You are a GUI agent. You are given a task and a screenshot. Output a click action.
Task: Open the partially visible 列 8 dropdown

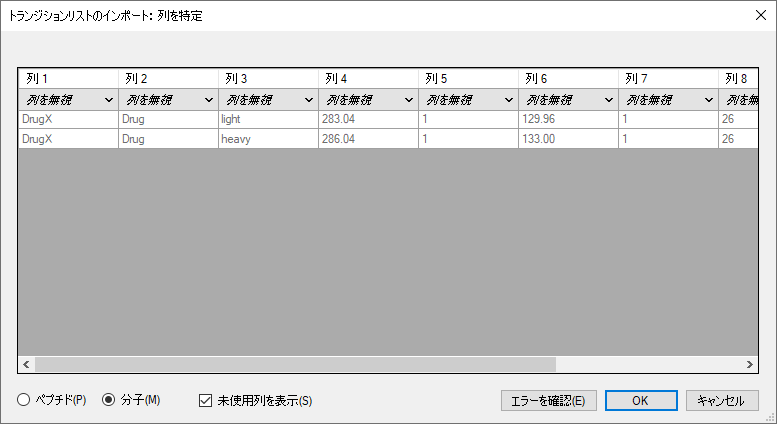pyautogui.click(x=738, y=100)
